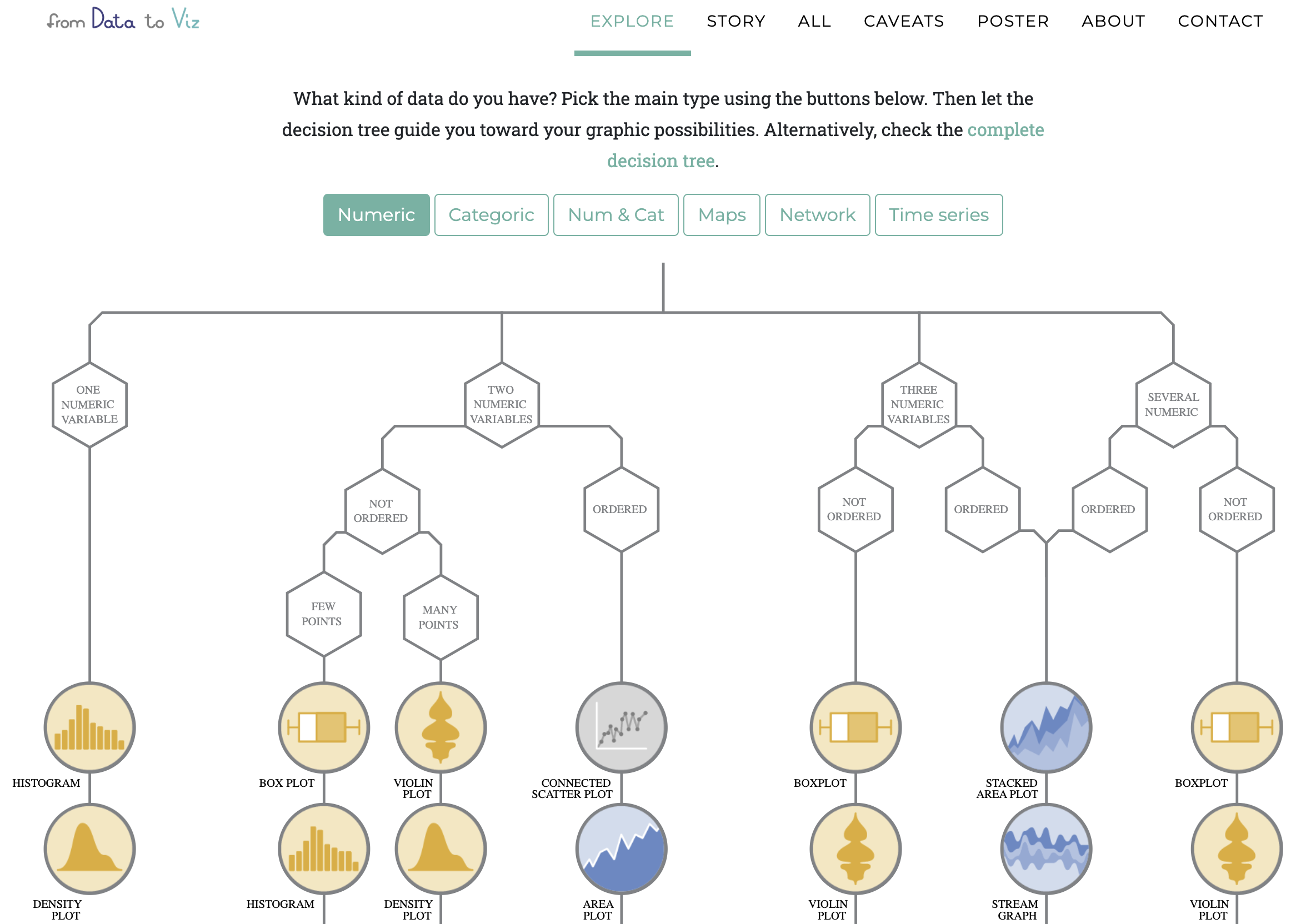
Task: Select the Boxplot icon under Three Numeric Variables
Action: (855, 727)
